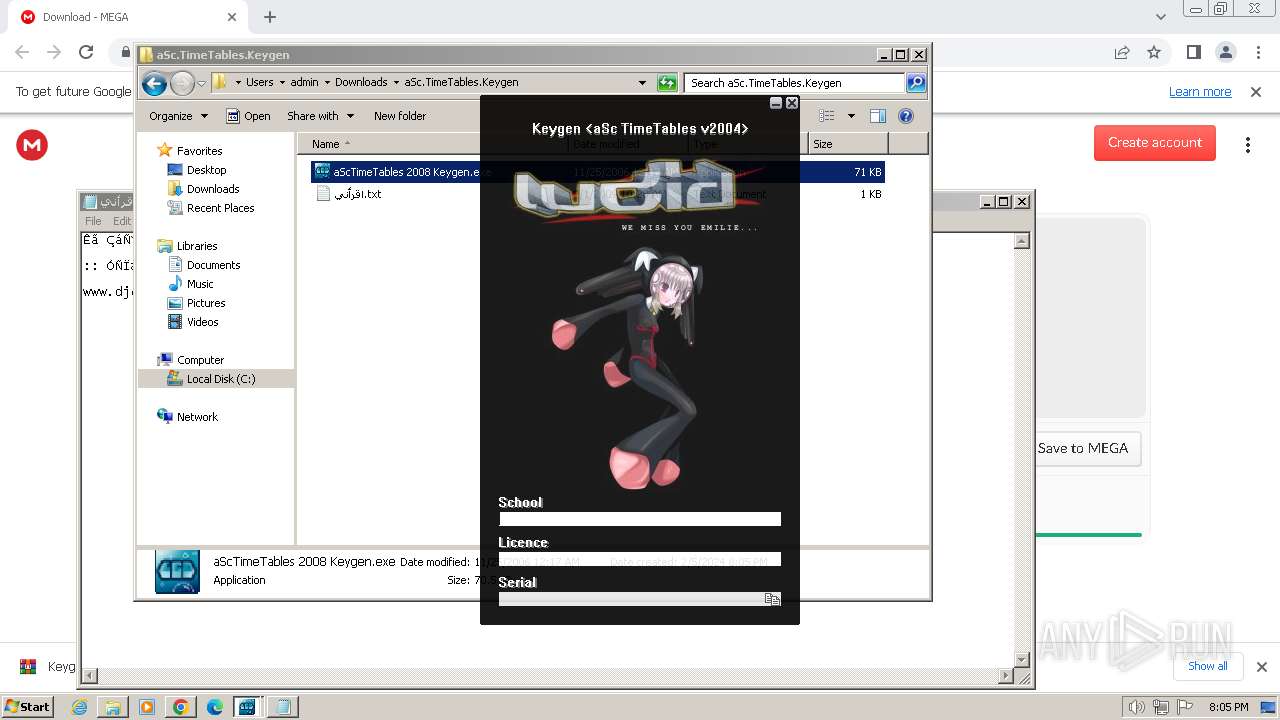This screenshot has width=1280, height=720.
Task: Open the Documents library
Action: pyautogui.click(x=213, y=265)
